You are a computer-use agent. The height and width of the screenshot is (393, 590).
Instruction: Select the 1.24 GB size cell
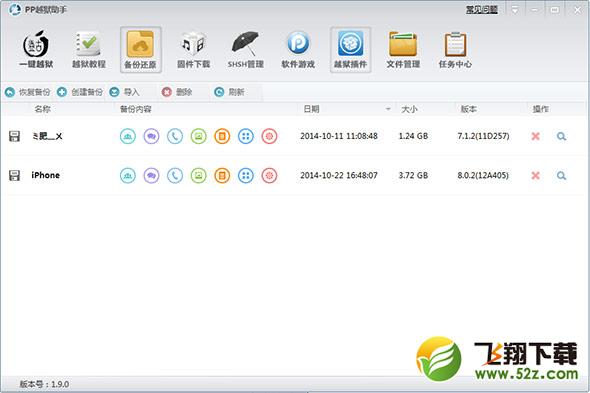[413, 136]
